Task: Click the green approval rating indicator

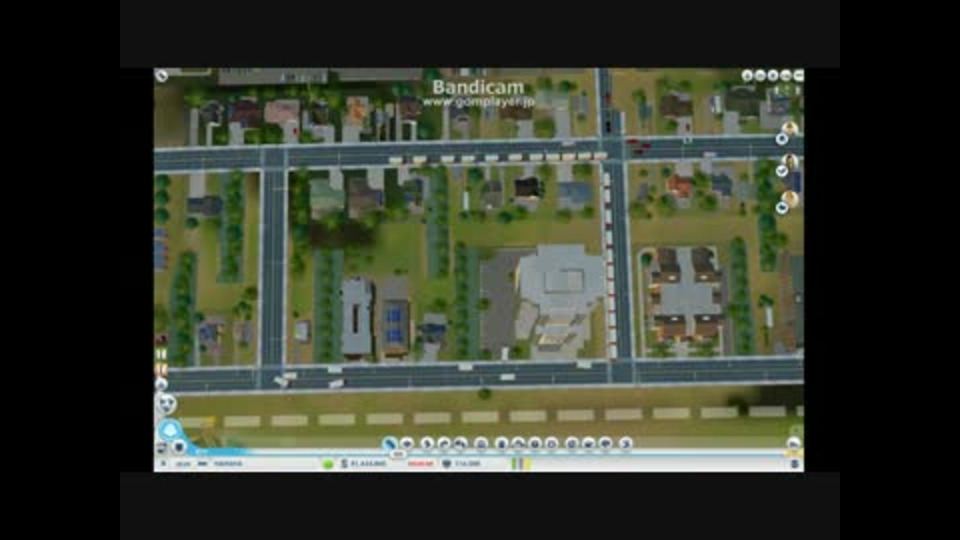Action: point(328,464)
